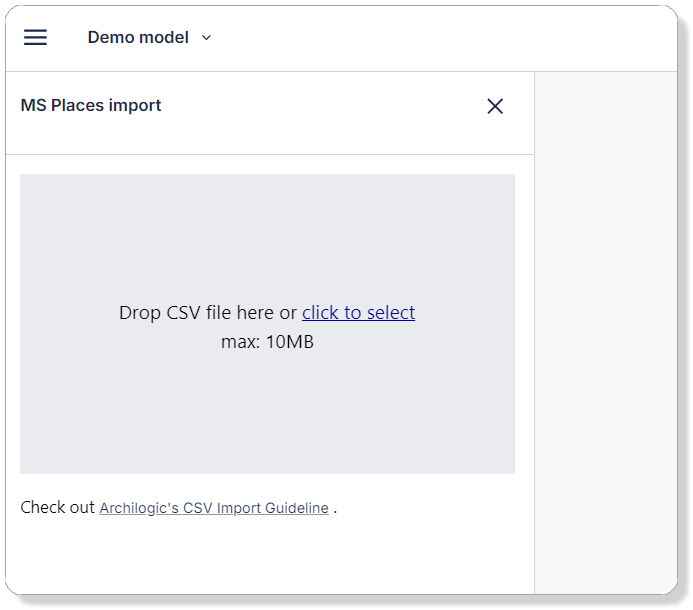Click the empty light gray side panel

click(x=605, y=330)
